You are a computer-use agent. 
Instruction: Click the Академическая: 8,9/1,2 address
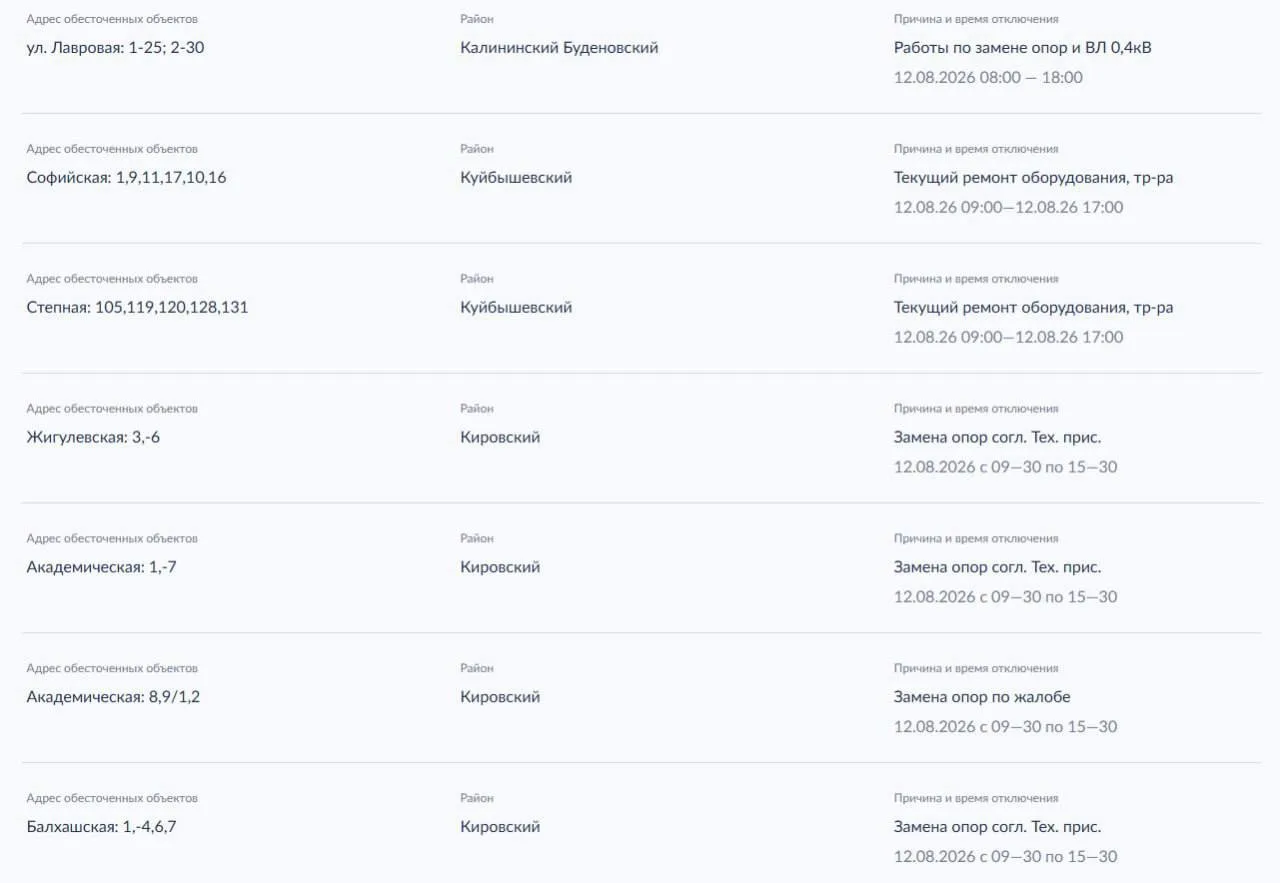coord(113,697)
